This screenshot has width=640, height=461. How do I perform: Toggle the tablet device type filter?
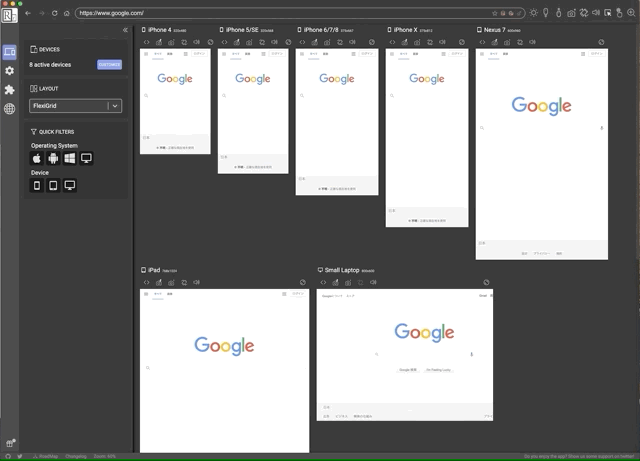click(x=53, y=185)
